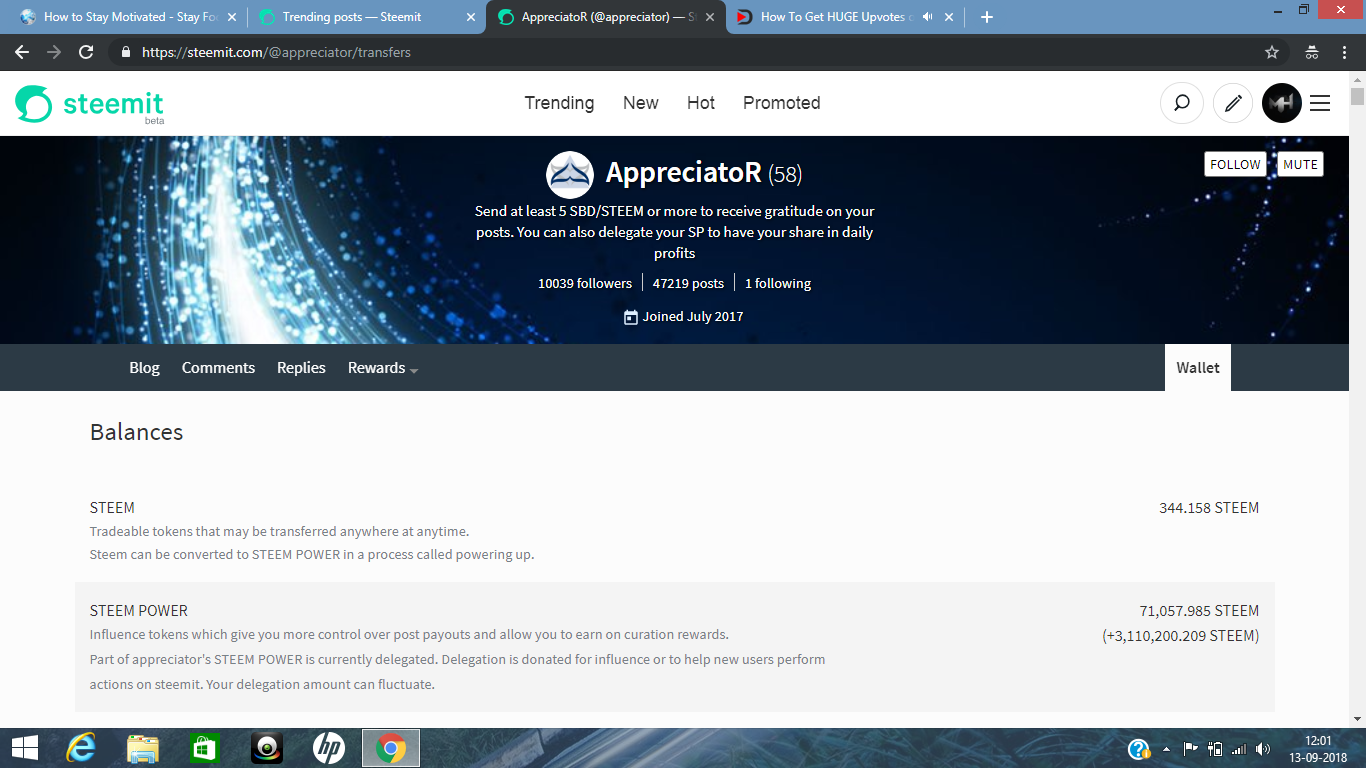Screen dimensions: 1366x768
Task: Click the Chrome icon on the taskbar
Action: [390, 748]
